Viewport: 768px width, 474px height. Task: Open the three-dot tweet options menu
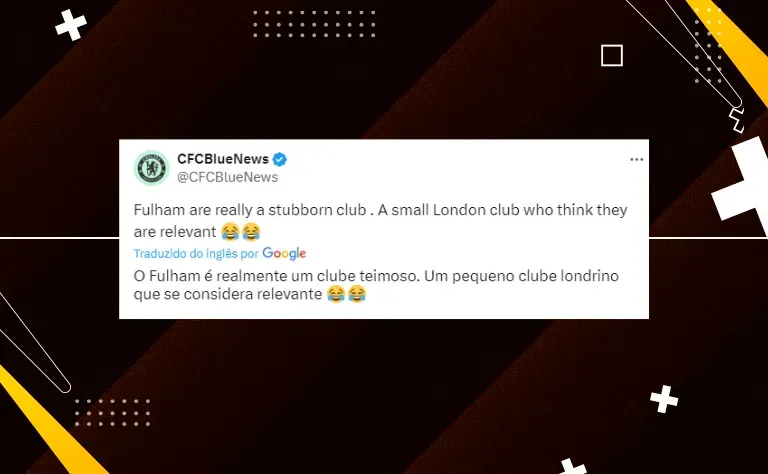pos(636,160)
